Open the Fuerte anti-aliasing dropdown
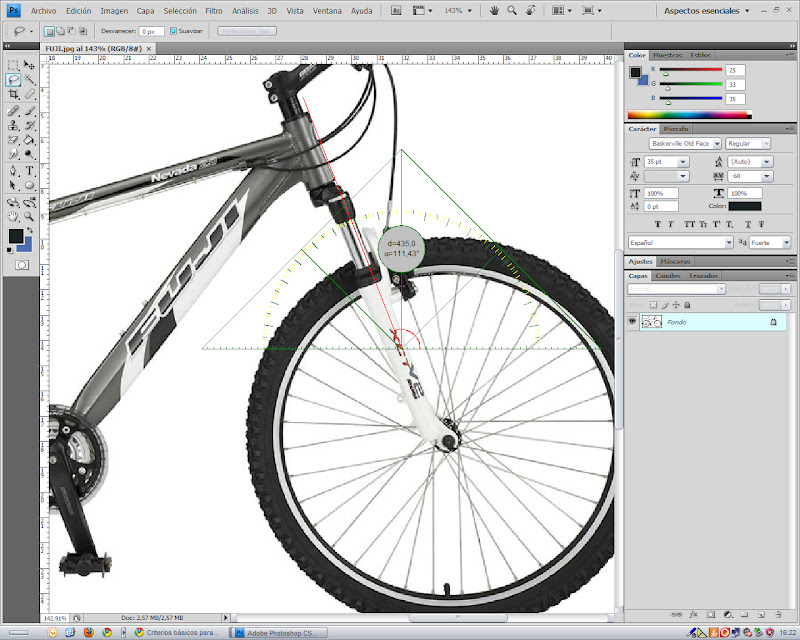This screenshot has width=800, height=640. pos(786,243)
